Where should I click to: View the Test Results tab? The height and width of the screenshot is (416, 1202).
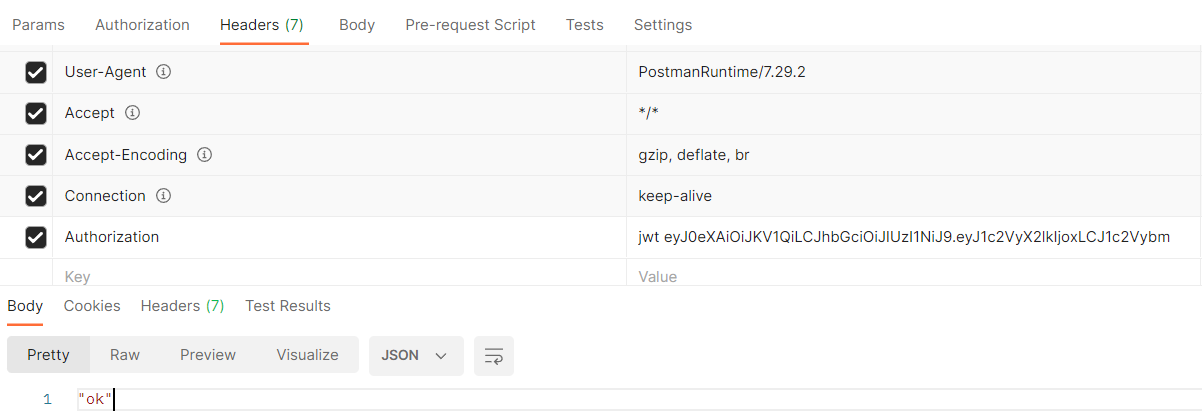[288, 306]
